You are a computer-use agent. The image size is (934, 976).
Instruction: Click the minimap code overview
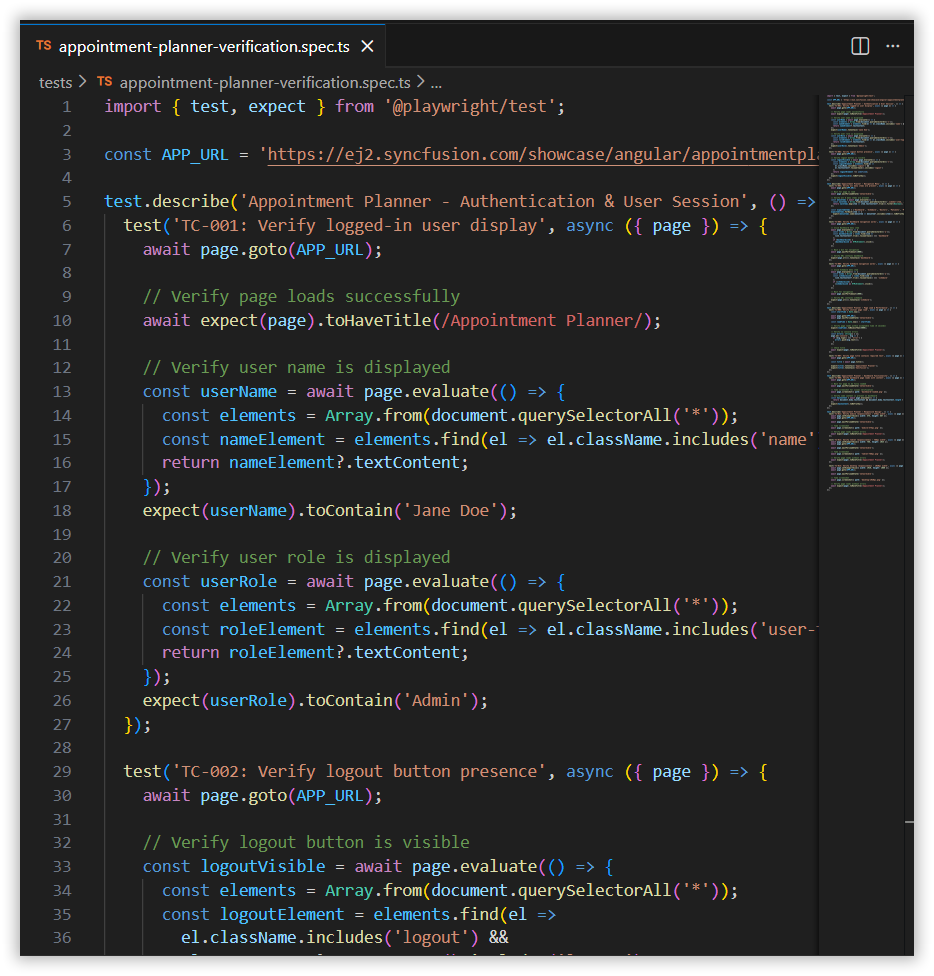click(865, 293)
